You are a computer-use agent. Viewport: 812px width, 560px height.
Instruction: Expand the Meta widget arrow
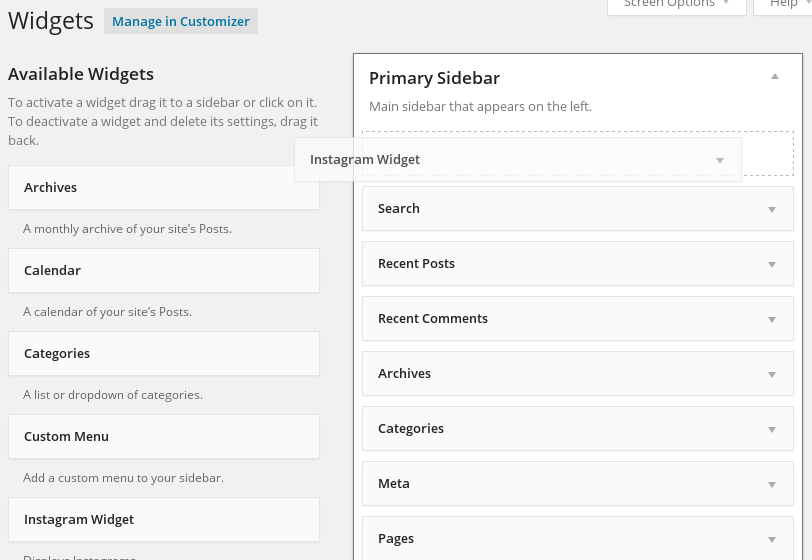click(x=772, y=484)
